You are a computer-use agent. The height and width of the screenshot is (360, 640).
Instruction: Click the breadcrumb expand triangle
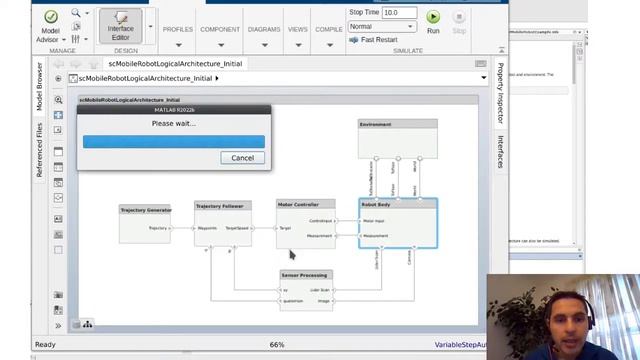(217, 78)
